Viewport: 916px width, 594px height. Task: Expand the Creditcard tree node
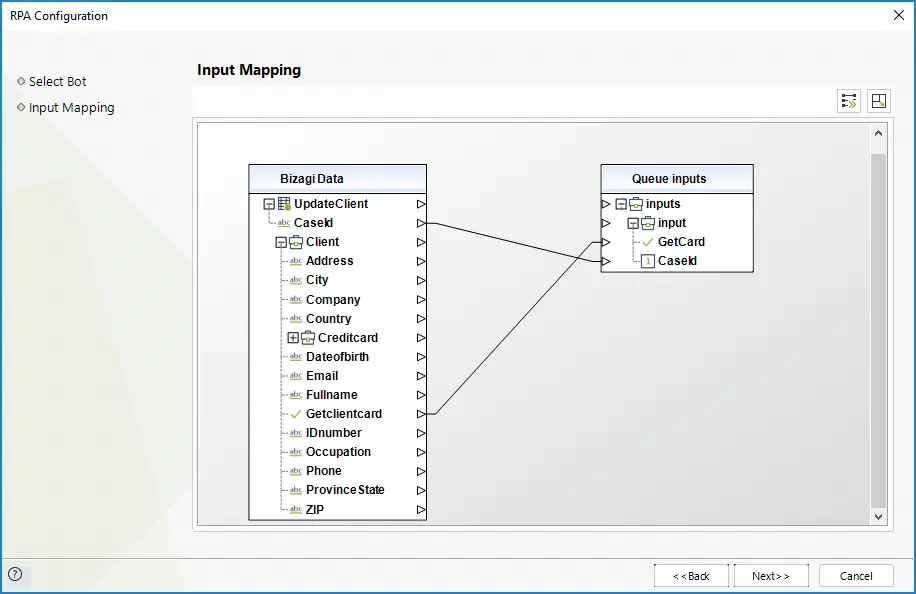[x=293, y=338]
